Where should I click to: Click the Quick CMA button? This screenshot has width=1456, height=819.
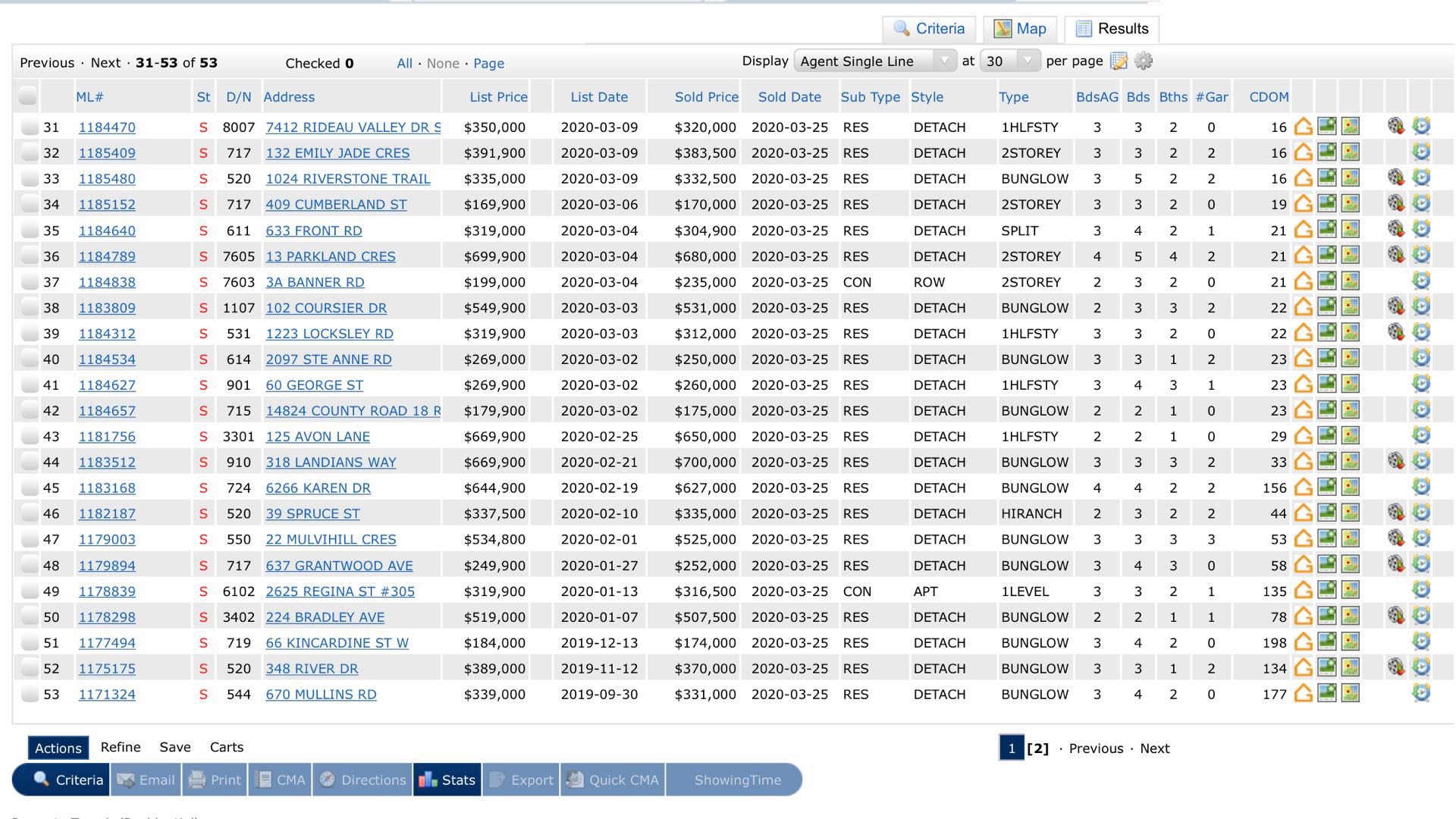point(613,780)
